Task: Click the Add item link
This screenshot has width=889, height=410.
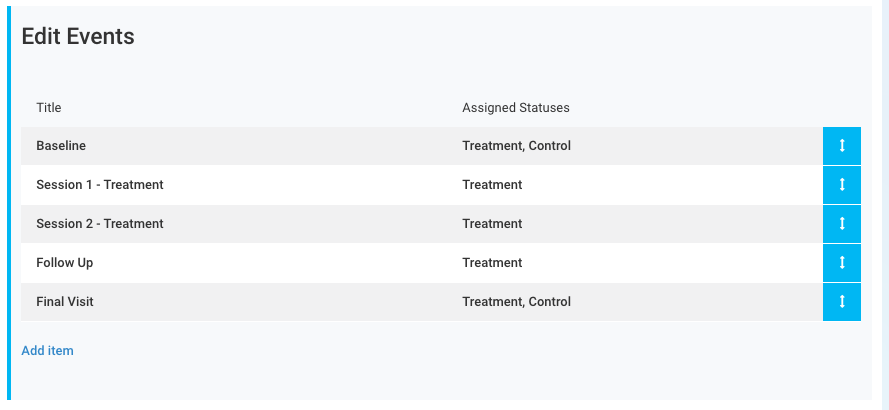Action: (47, 351)
